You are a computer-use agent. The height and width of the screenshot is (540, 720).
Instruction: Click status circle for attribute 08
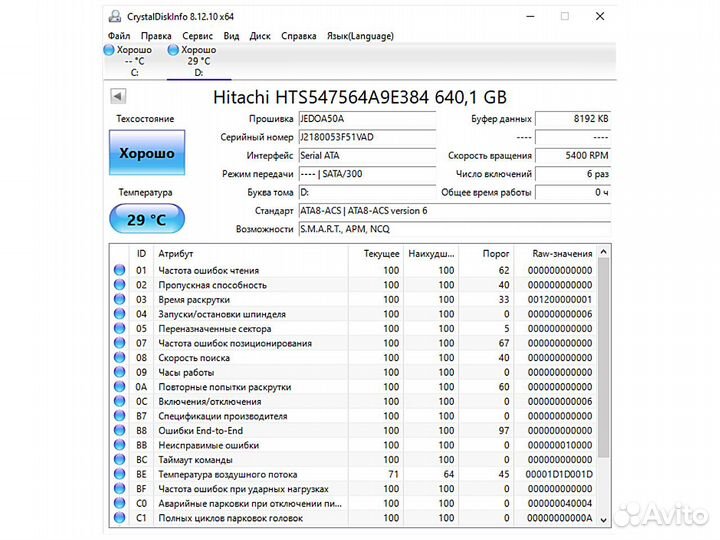[x=119, y=357]
